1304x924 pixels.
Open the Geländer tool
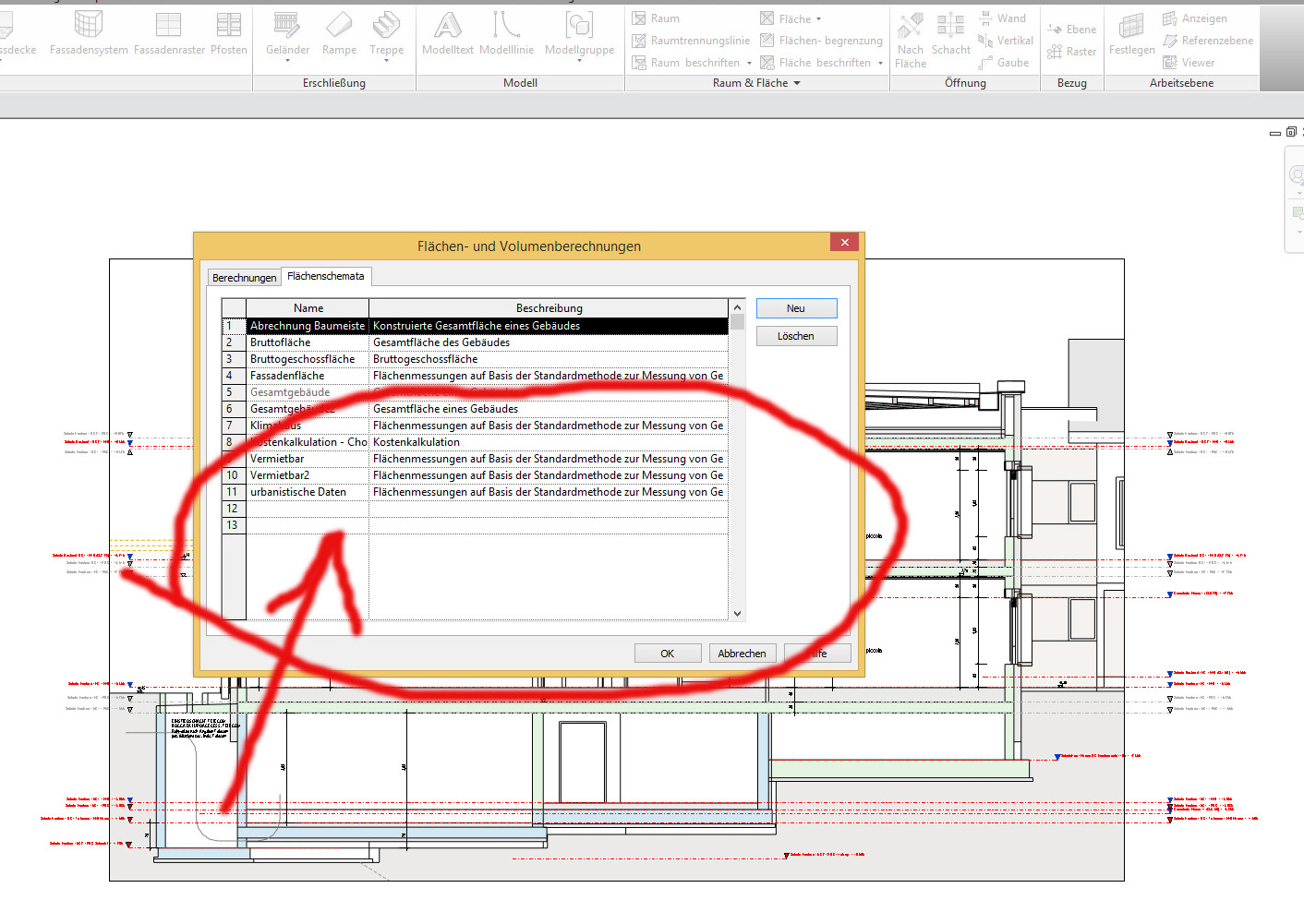[x=287, y=37]
